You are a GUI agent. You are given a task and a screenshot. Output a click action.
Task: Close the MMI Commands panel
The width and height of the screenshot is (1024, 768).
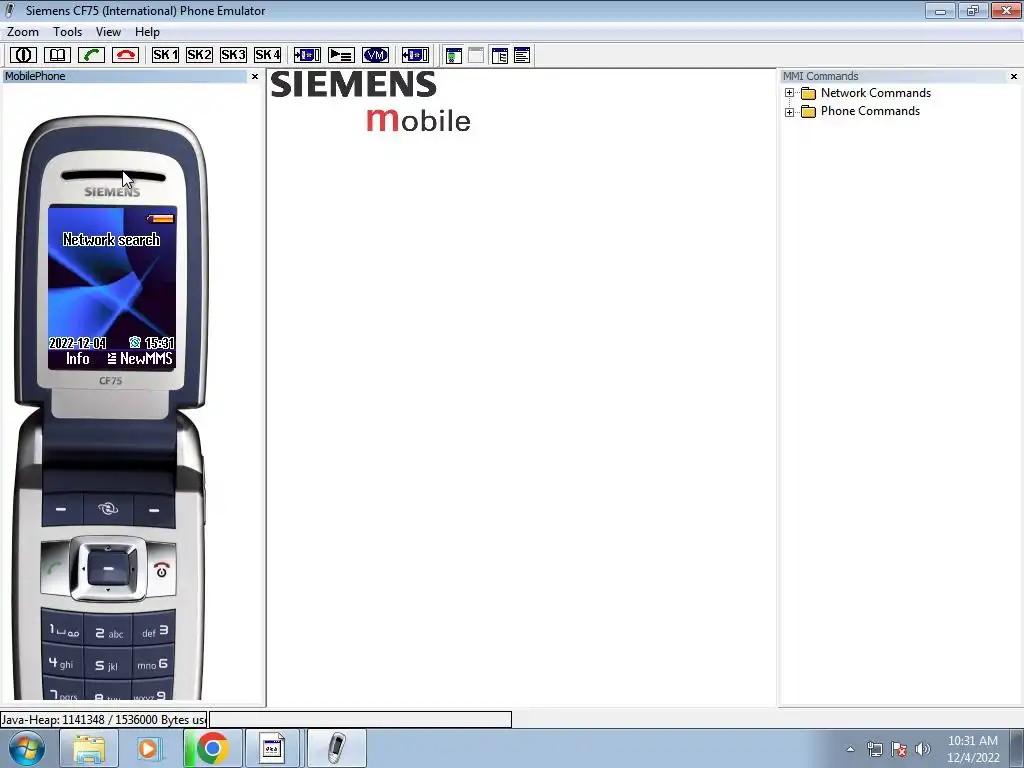[1014, 76]
